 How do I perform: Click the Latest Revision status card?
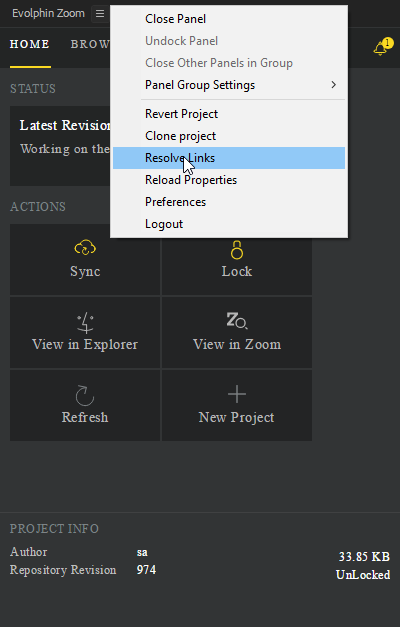60,146
